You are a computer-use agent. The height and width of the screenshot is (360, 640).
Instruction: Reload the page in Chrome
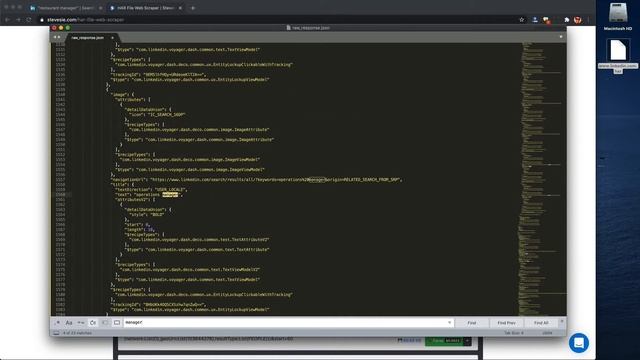[29, 20]
